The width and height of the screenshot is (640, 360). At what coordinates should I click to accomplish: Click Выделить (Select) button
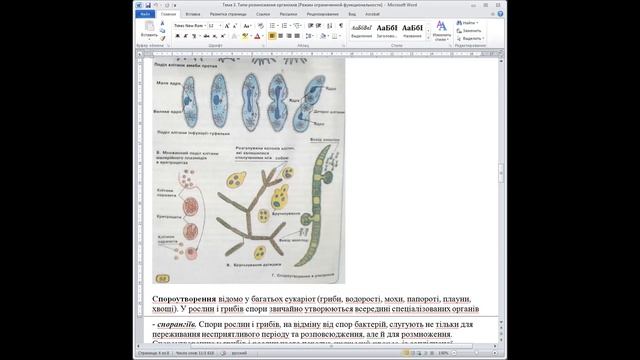tap(471, 38)
